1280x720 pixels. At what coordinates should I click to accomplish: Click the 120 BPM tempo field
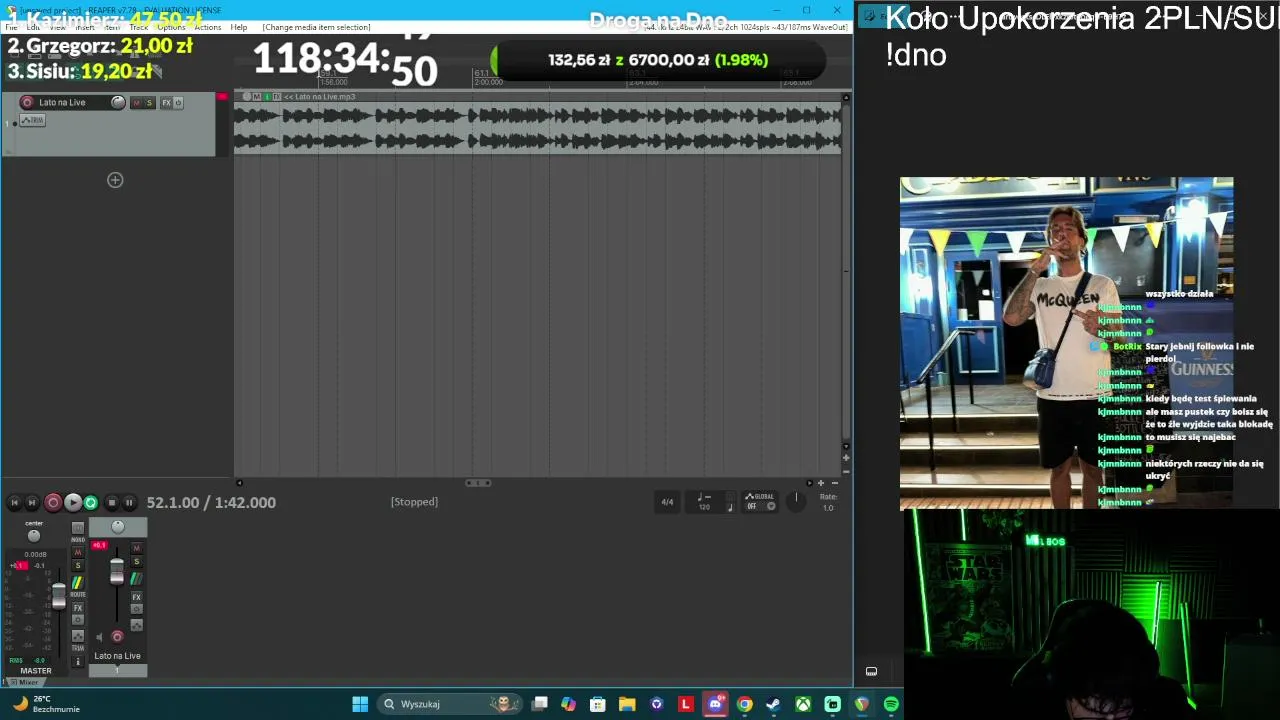[704, 507]
